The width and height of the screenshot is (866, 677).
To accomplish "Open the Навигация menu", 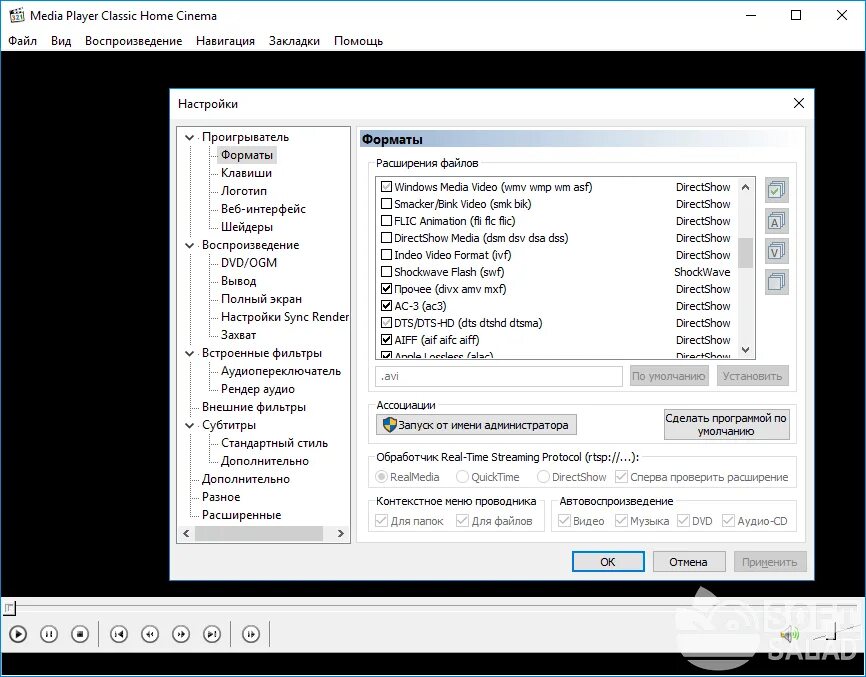I will pos(225,41).
